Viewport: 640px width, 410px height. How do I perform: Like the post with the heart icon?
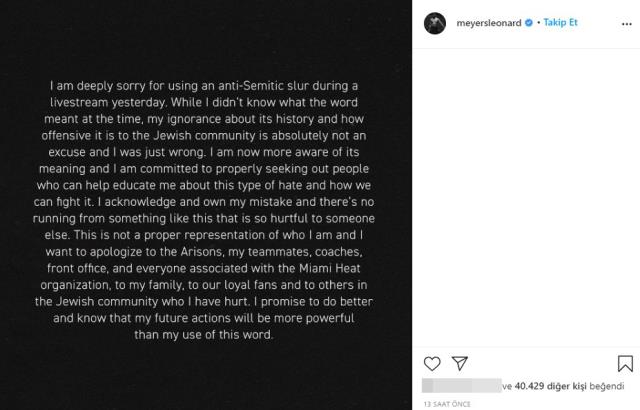pyautogui.click(x=432, y=364)
